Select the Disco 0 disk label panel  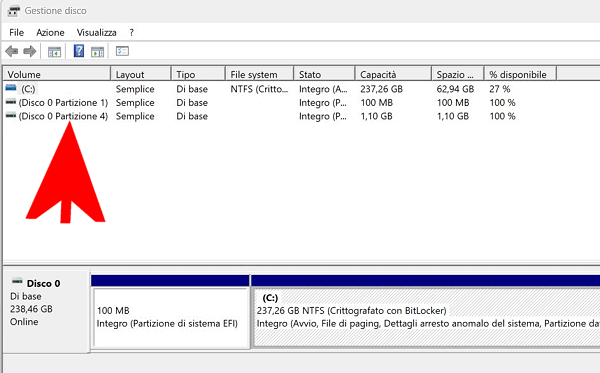[46, 311]
